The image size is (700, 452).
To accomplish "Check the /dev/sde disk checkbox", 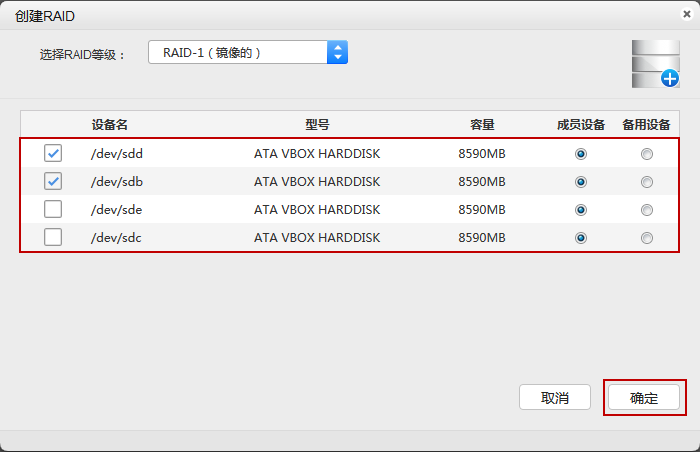I will 53,210.
